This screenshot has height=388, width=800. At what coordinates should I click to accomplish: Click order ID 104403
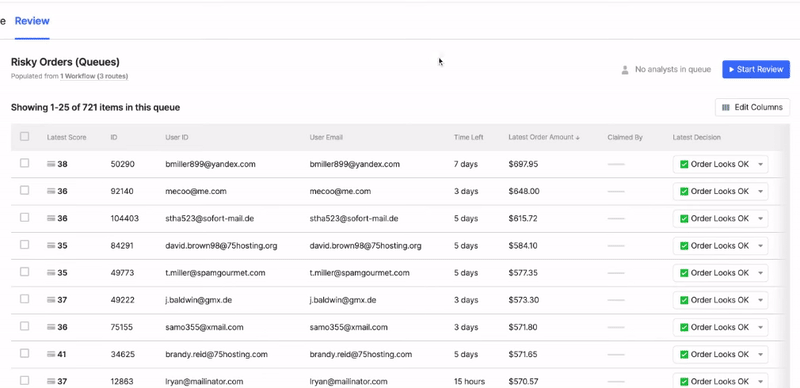[124, 219]
